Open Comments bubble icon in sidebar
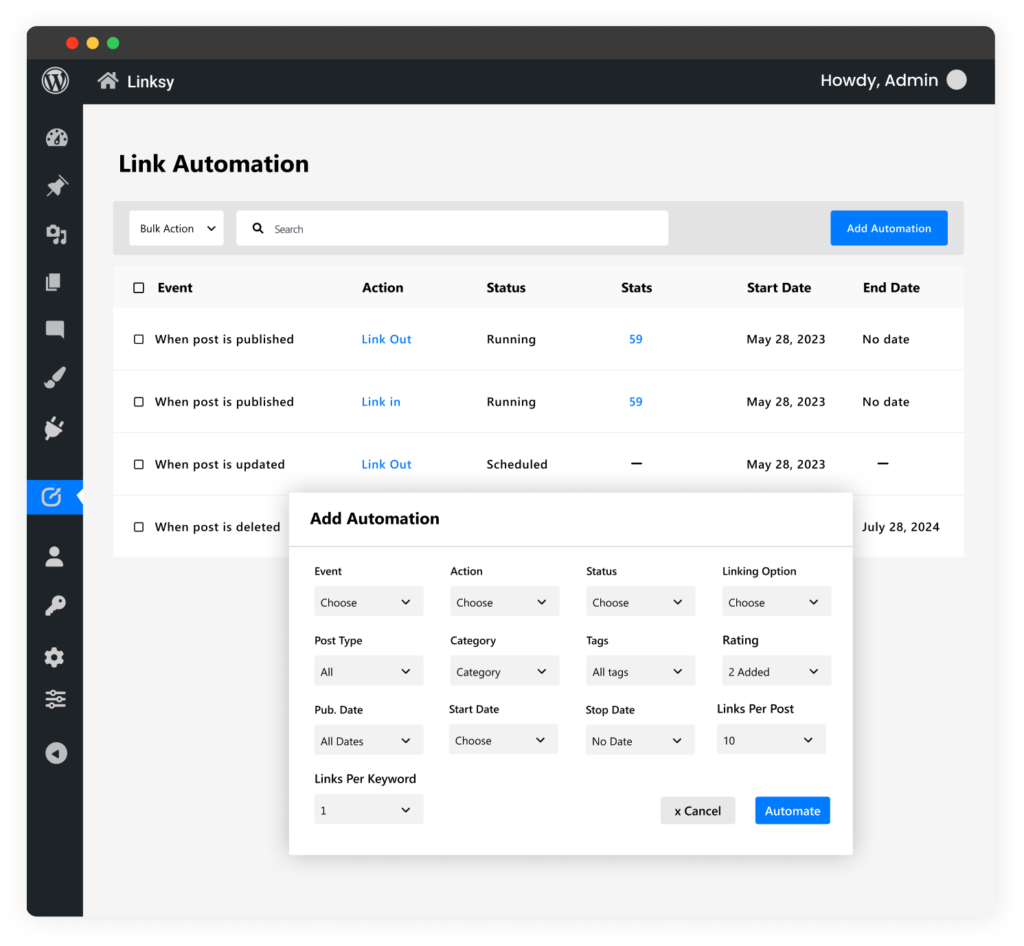1024x946 pixels. [55, 329]
